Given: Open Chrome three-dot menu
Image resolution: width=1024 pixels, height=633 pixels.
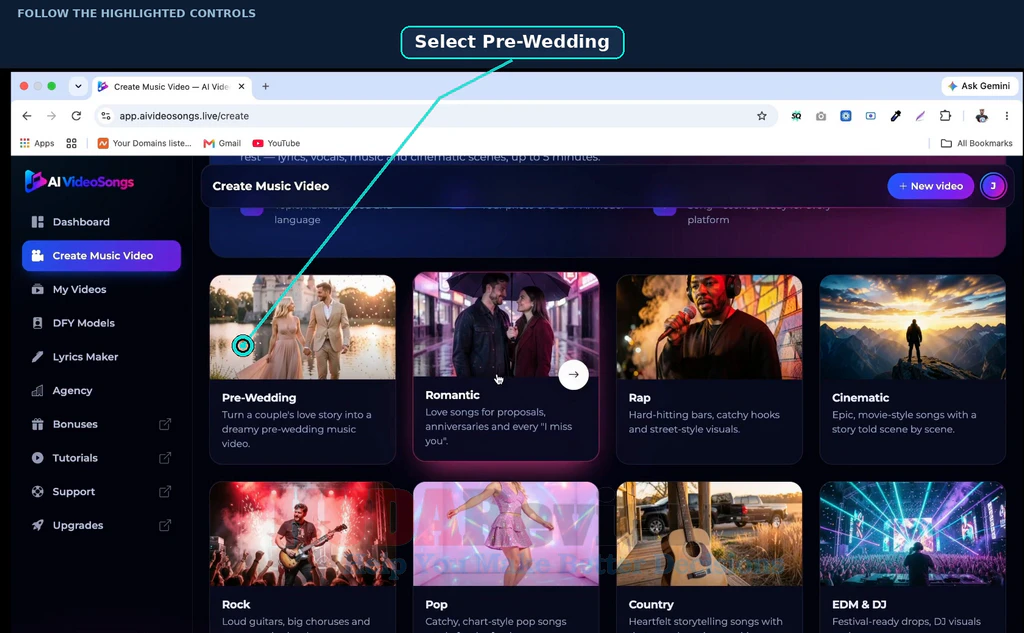Looking at the screenshot, I should pos(1006,116).
